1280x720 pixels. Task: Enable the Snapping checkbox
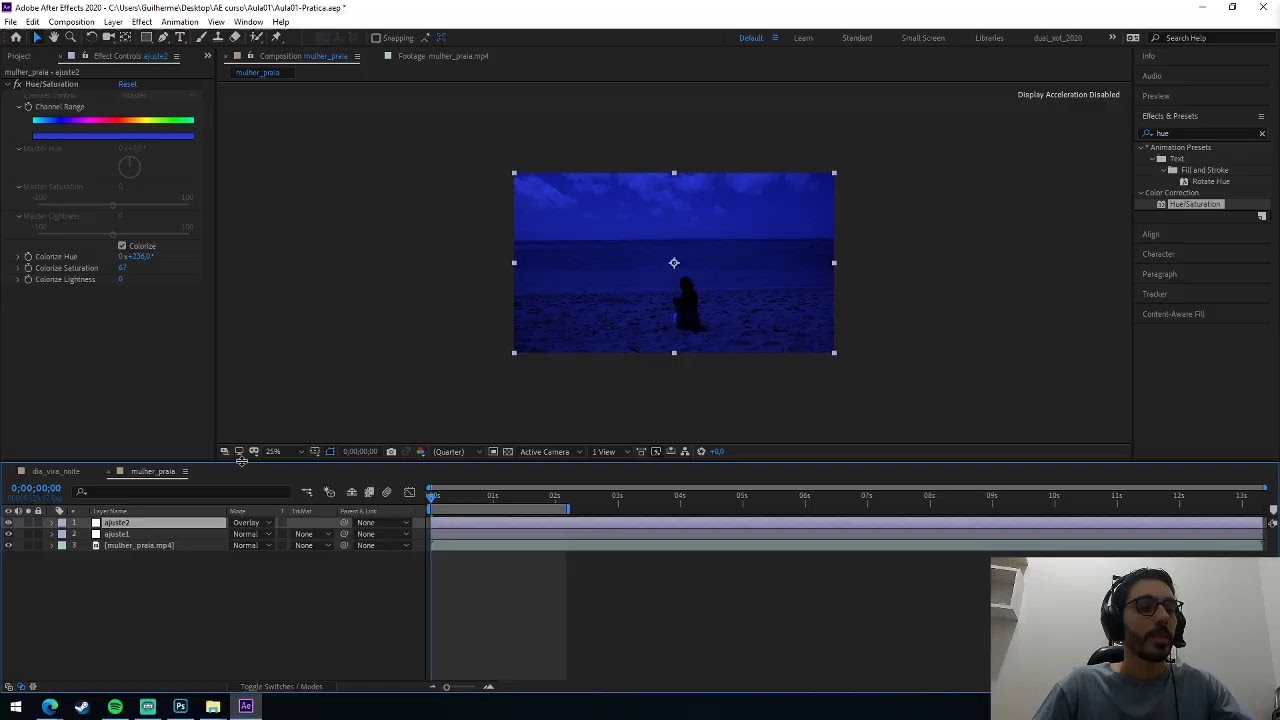pos(376,38)
